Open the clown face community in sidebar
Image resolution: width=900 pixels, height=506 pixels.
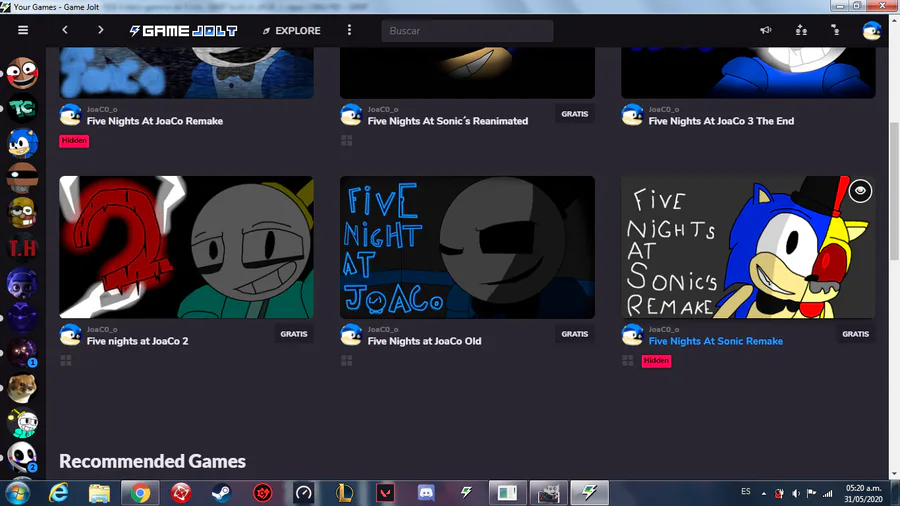[x=22, y=73]
